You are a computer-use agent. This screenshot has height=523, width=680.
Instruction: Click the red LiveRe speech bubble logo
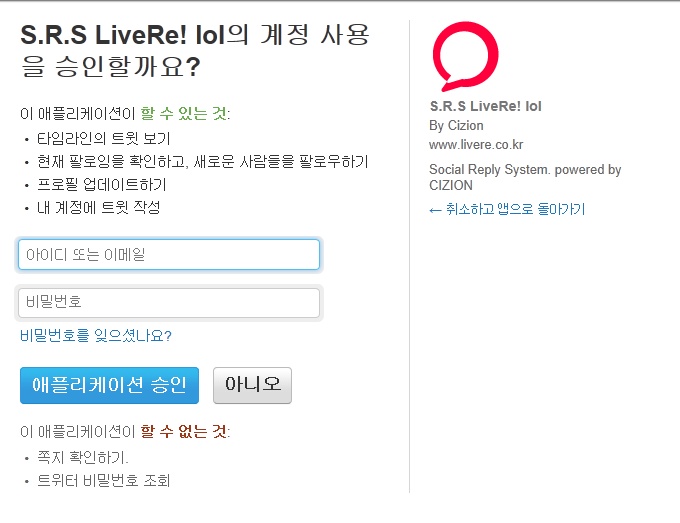click(x=464, y=56)
